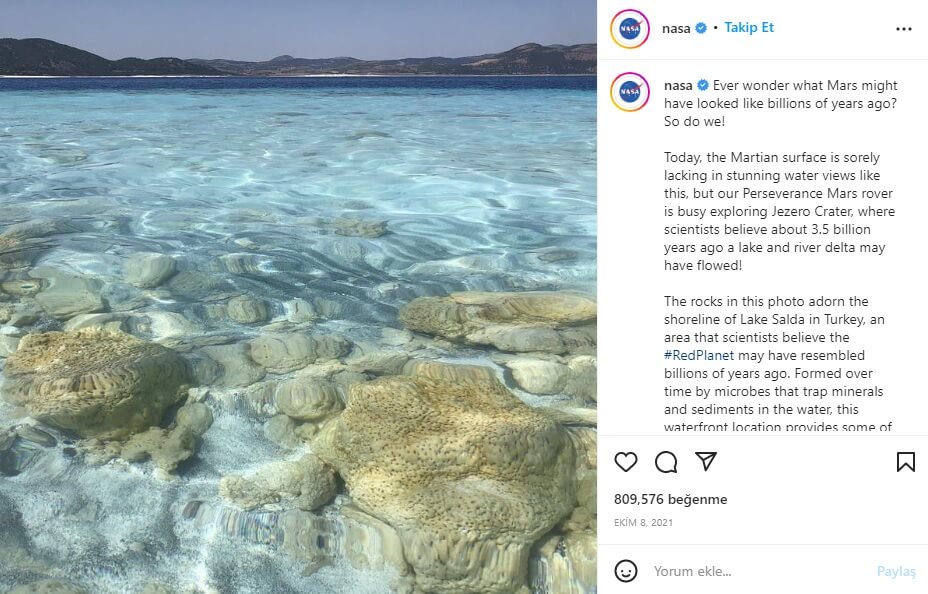Viewport: 928px width, 594px height.
Task: Open the #RedPlanet hashtag
Action: pos(699,355)
